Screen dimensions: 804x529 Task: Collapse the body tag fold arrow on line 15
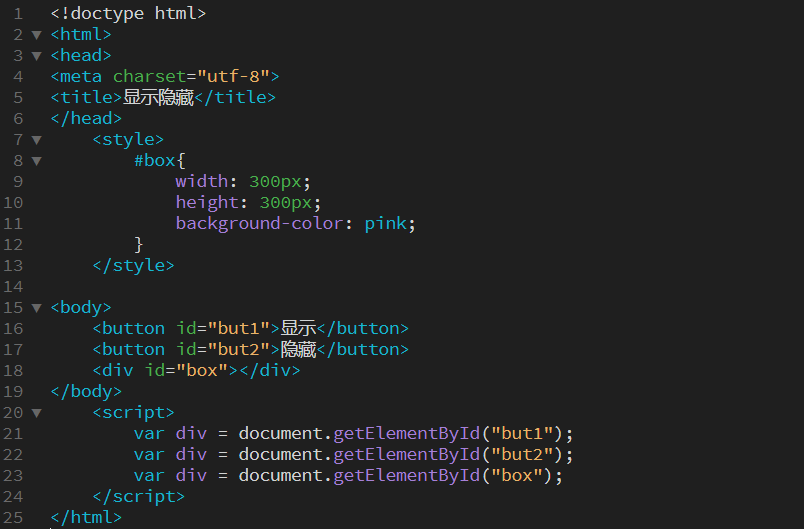(36, 308)
